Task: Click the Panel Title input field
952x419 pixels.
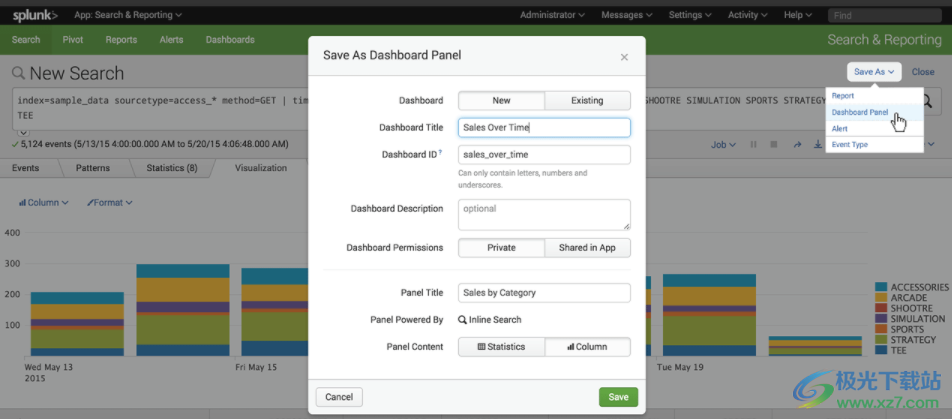Action: [544, 293]
